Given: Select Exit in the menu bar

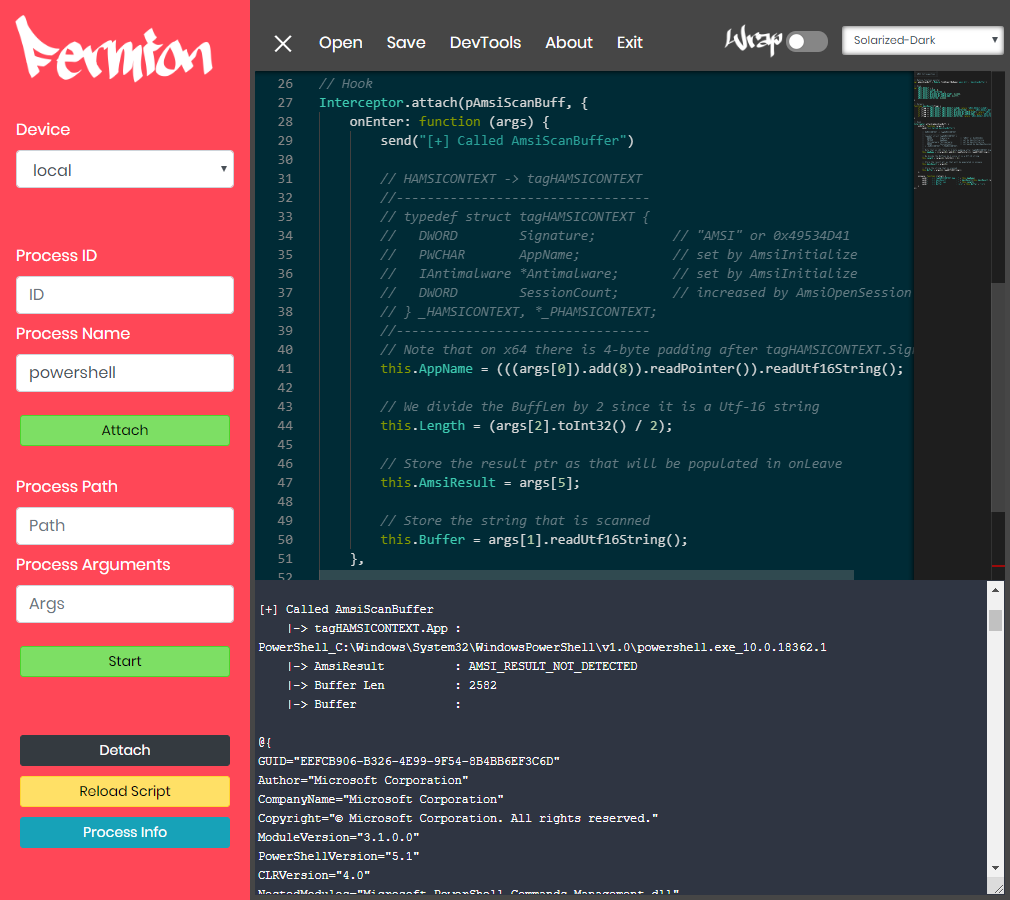Looking at the screenshot, I should tap(629, 43).
